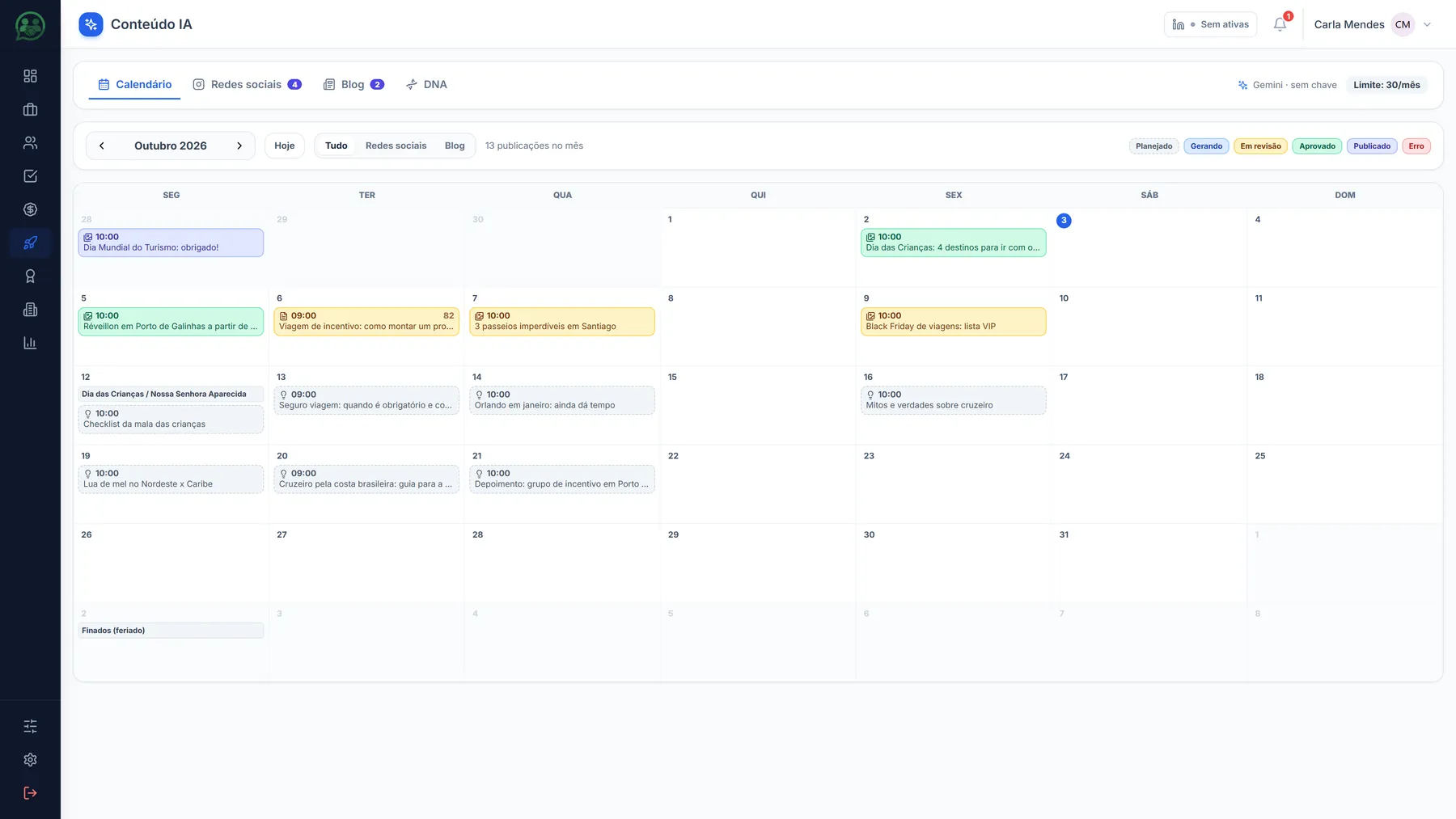Filter calendar by Blog posts
This screenshot has width=1456, height=819.
(455, 146)
